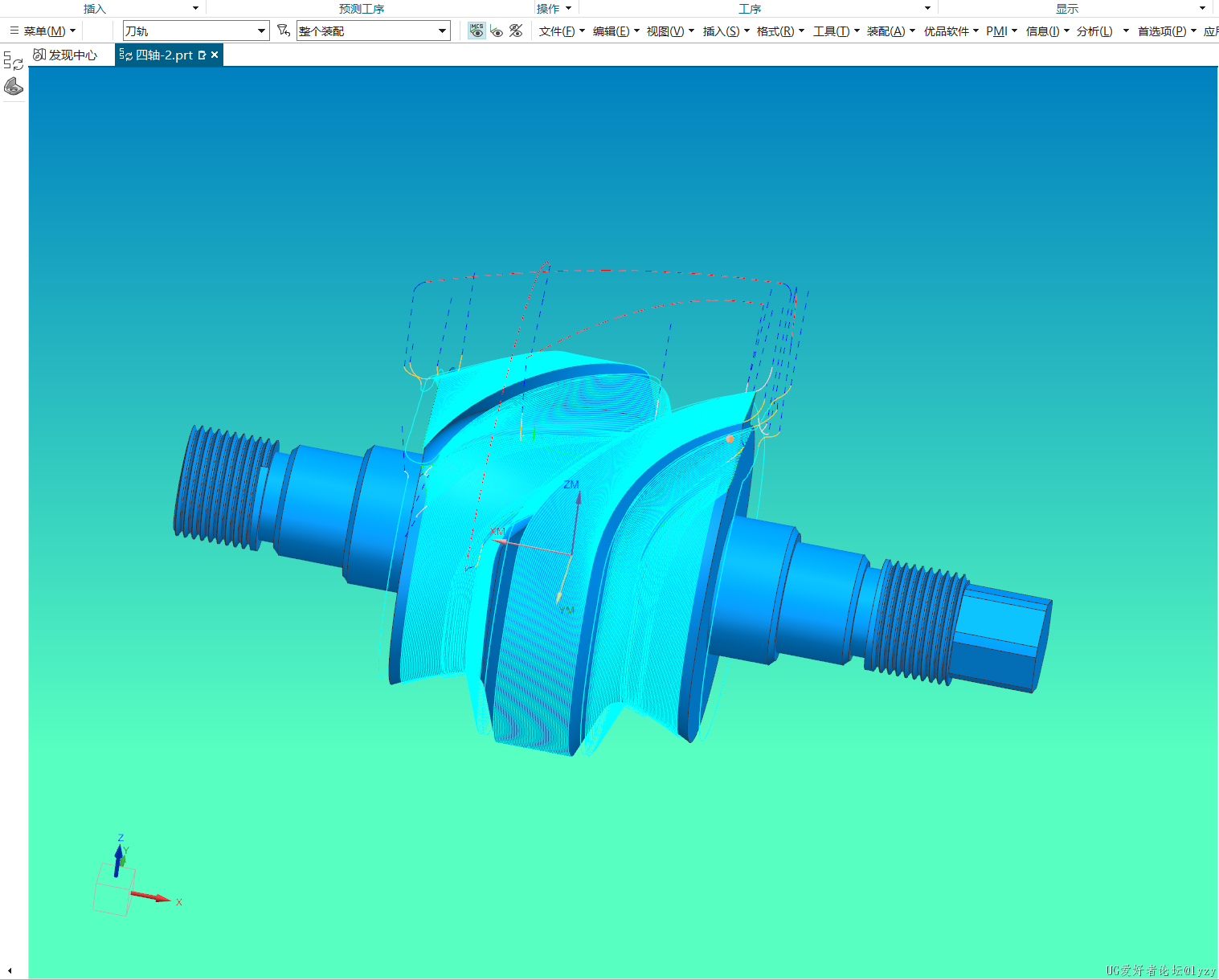Open the 菜单(M) menu
Screen dimensions: 1219x980
point(43,31)
